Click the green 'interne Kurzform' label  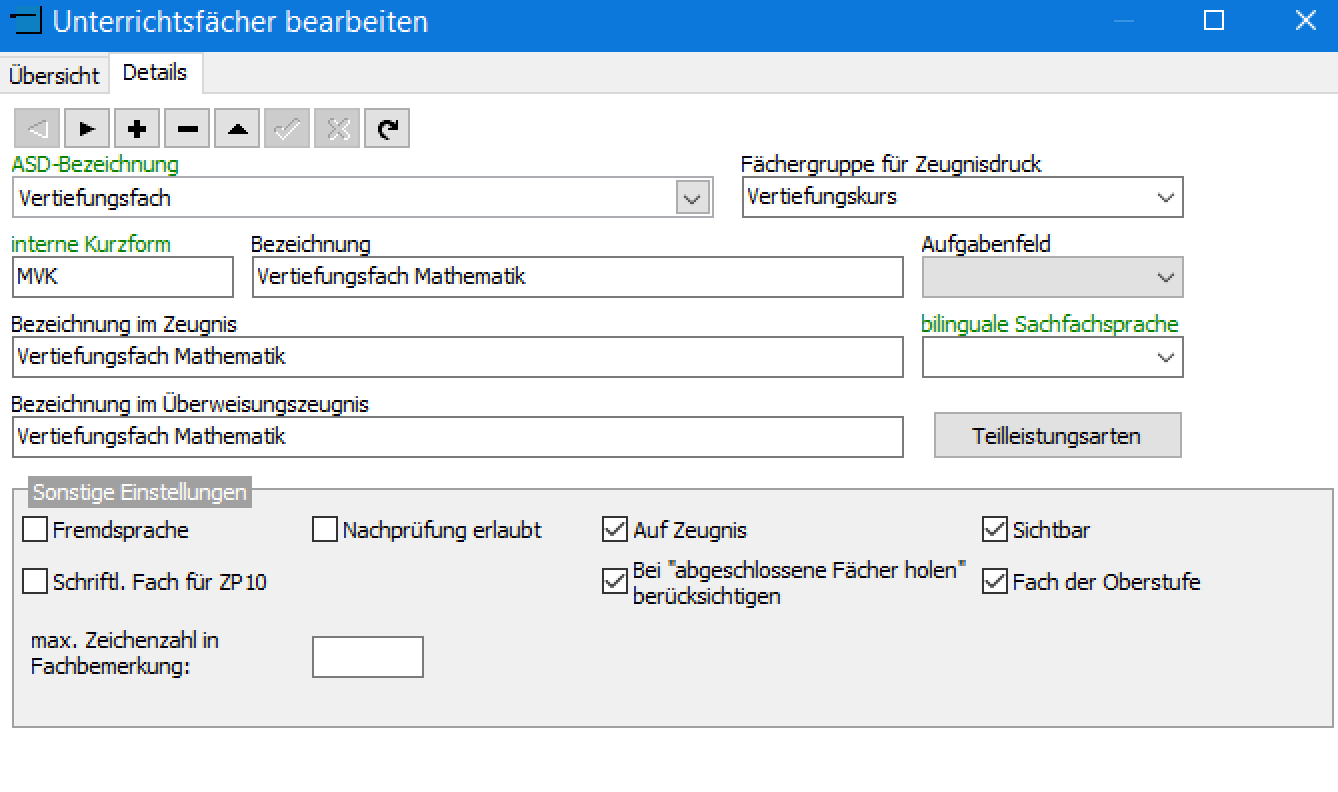pyautogui.click(x=91, y=244)
